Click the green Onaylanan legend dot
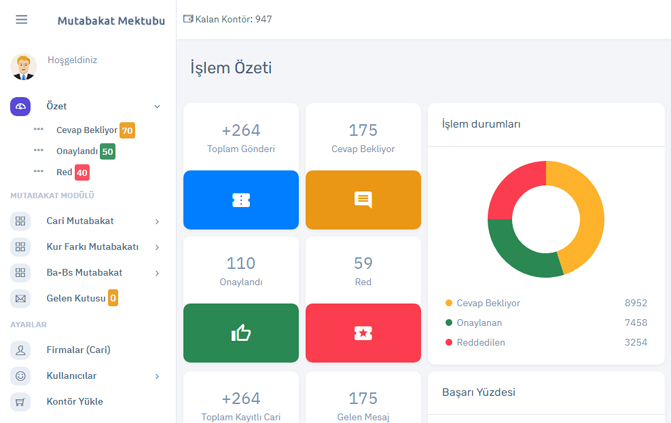671x423 pixels. coord(449,323)
